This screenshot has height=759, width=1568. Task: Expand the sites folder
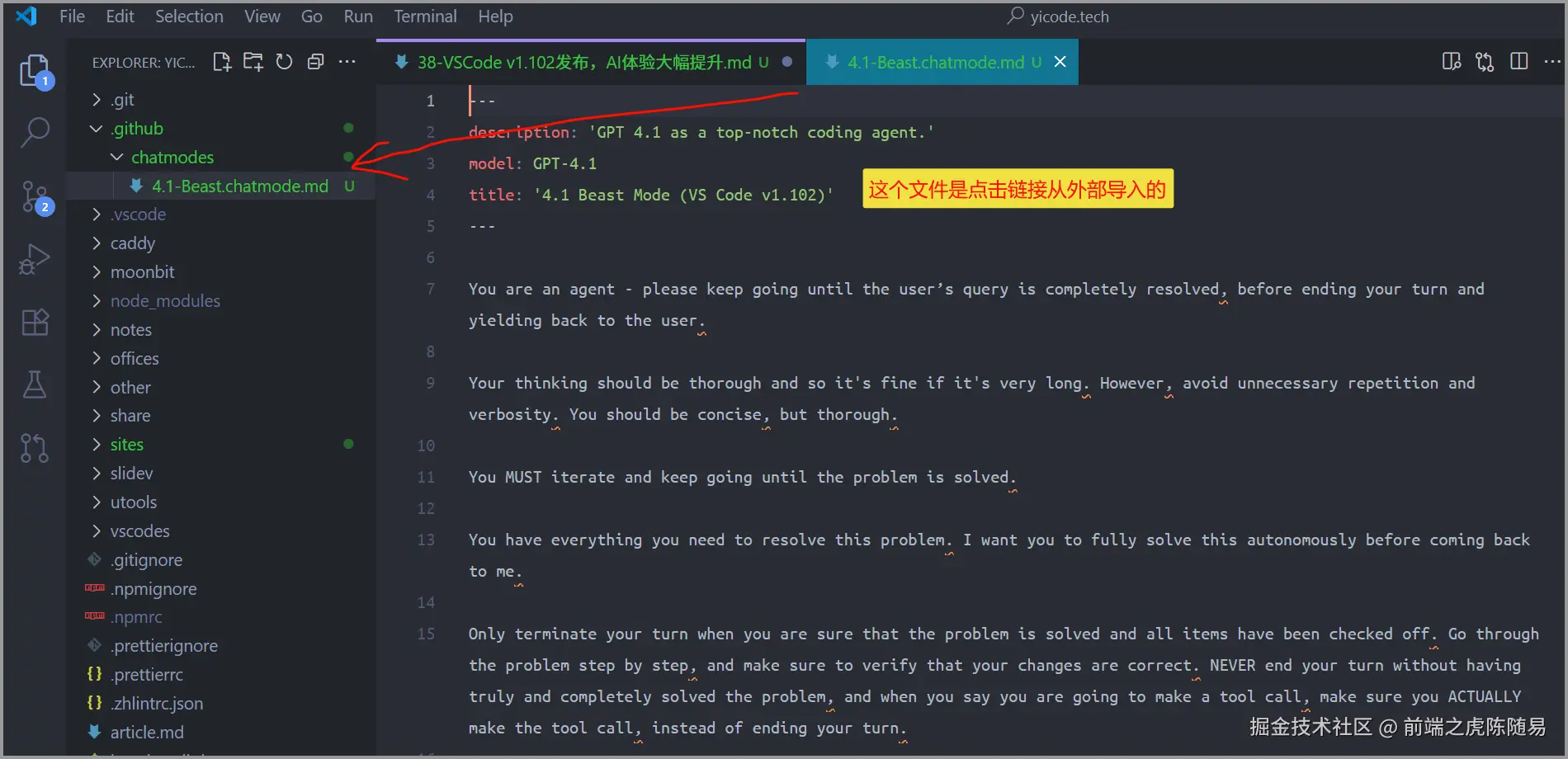127,445
